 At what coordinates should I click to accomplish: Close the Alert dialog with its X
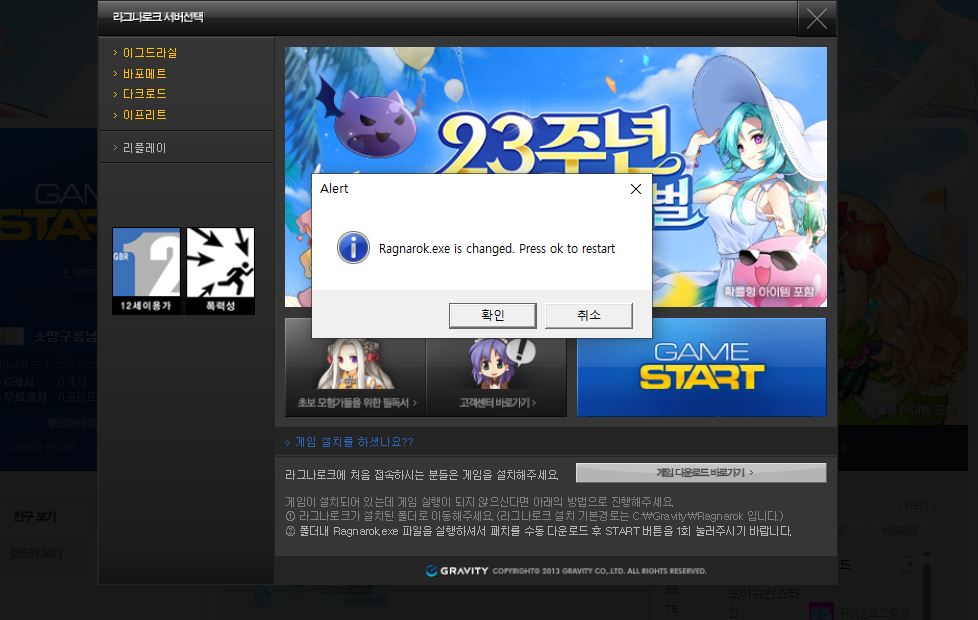pos(636,189)
